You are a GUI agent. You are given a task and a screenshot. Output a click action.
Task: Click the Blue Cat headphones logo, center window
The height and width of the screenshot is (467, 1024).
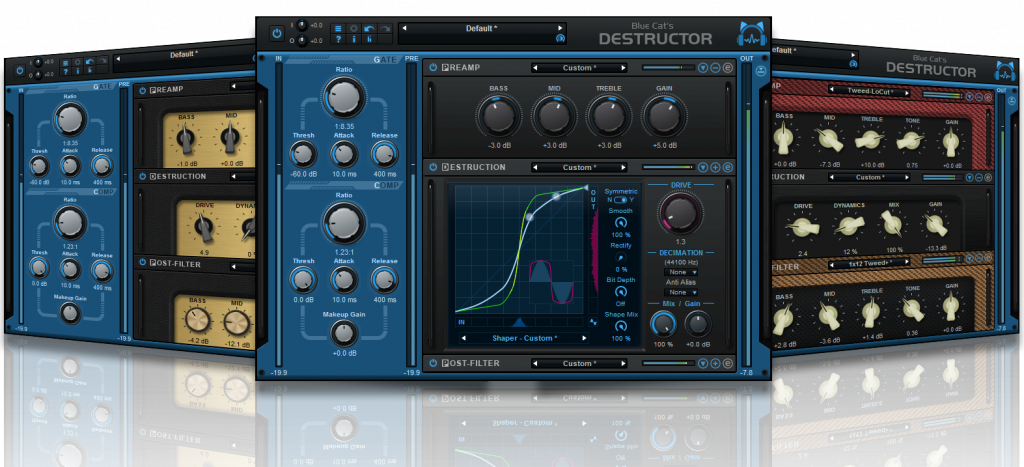pyautogui.click(x=751, y=35)
